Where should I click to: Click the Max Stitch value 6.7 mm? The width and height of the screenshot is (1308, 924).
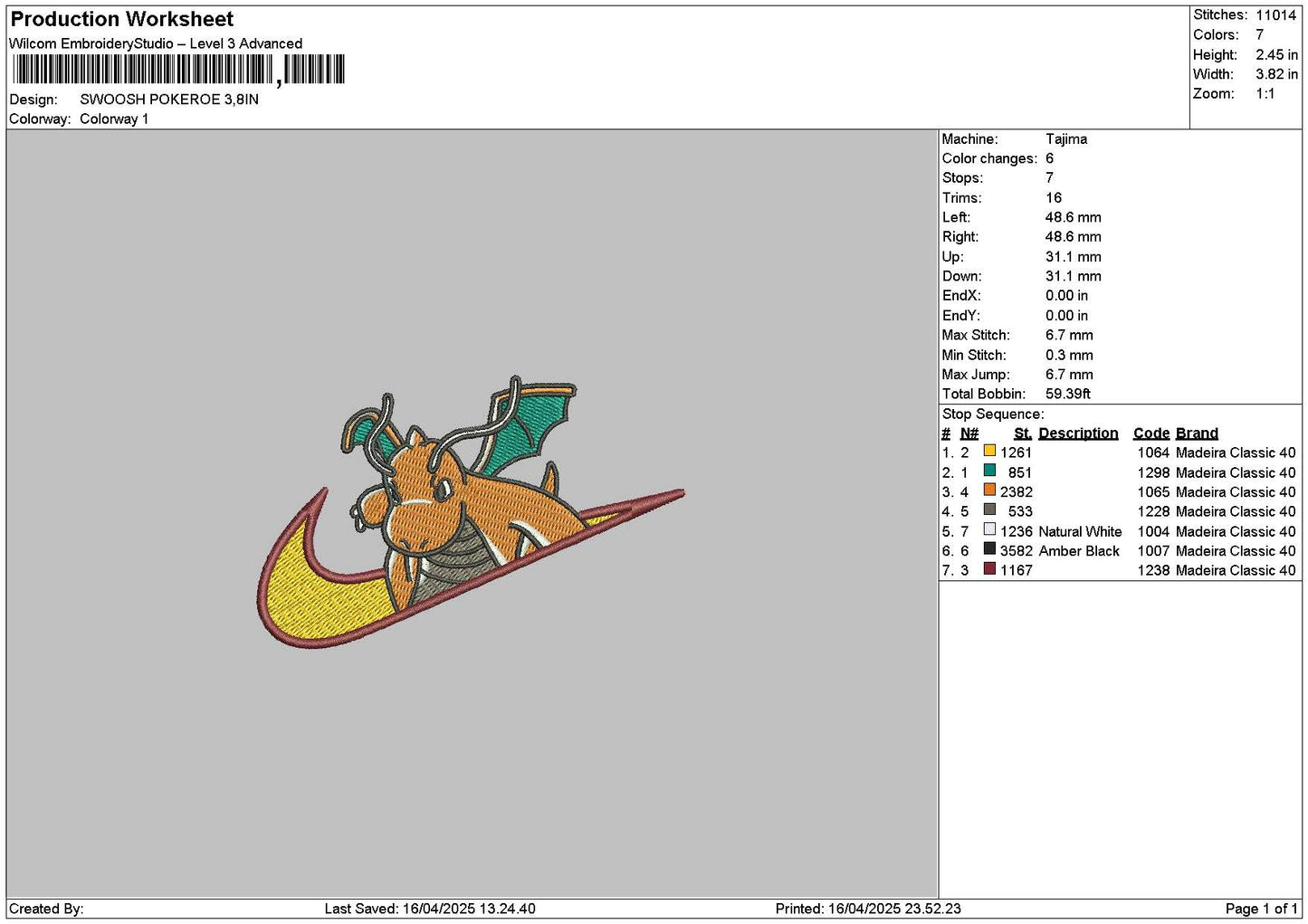point(1069,336)
